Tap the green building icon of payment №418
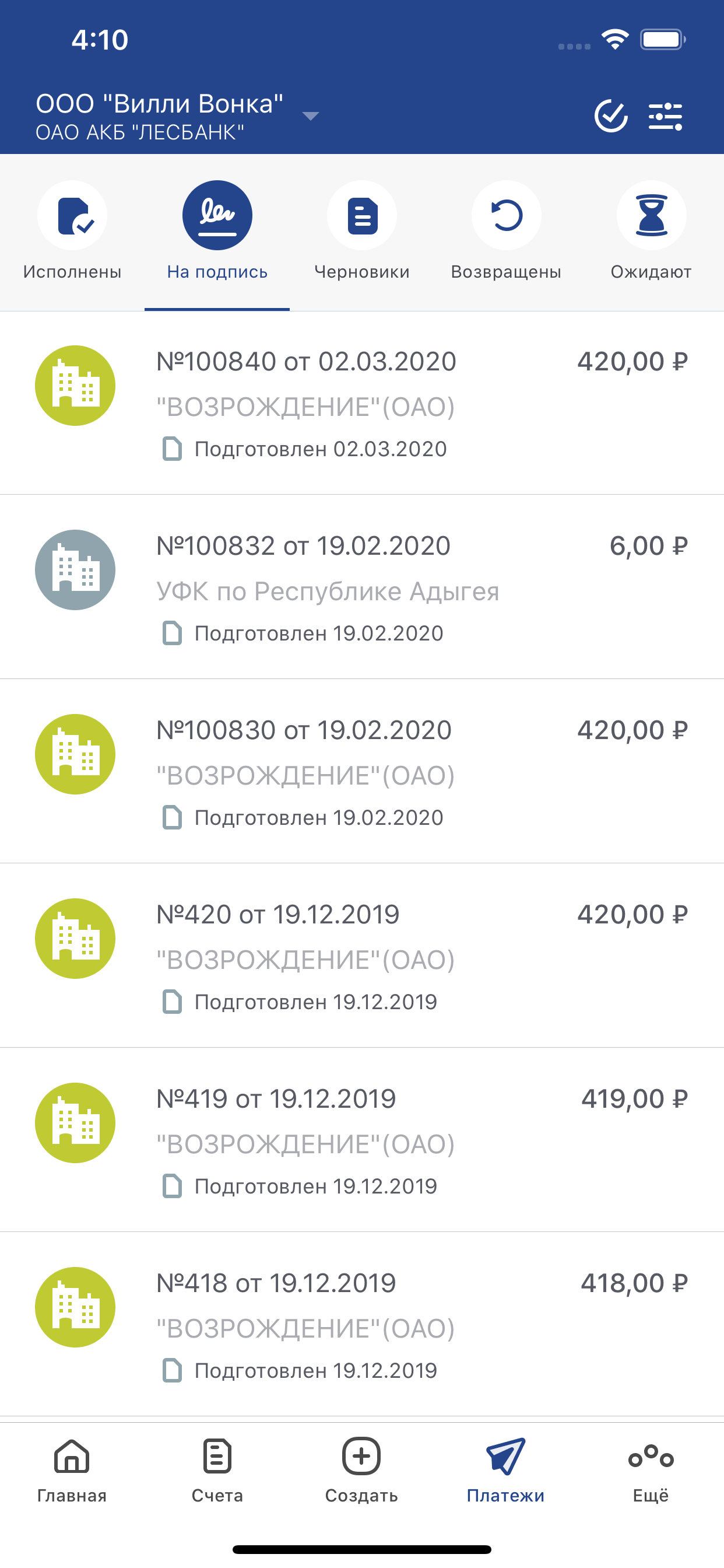This screenshot has height=1568, width=724. pyautogui.click(x=75, y=1307)
